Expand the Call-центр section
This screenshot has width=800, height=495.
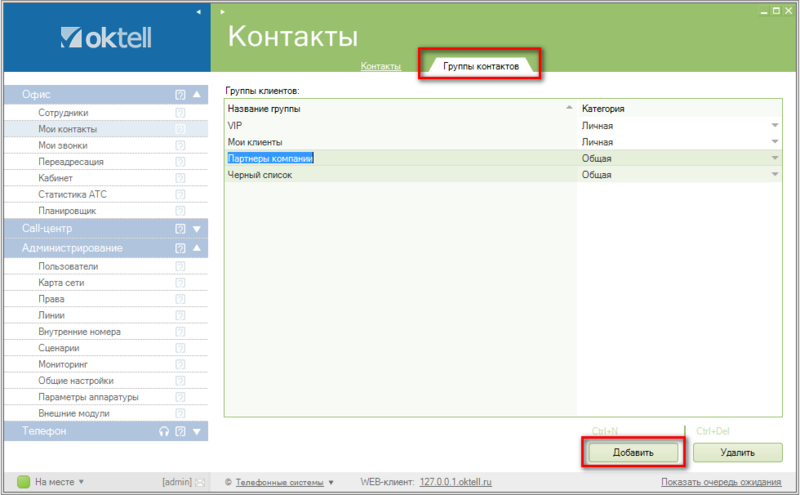tap(197, 229)
